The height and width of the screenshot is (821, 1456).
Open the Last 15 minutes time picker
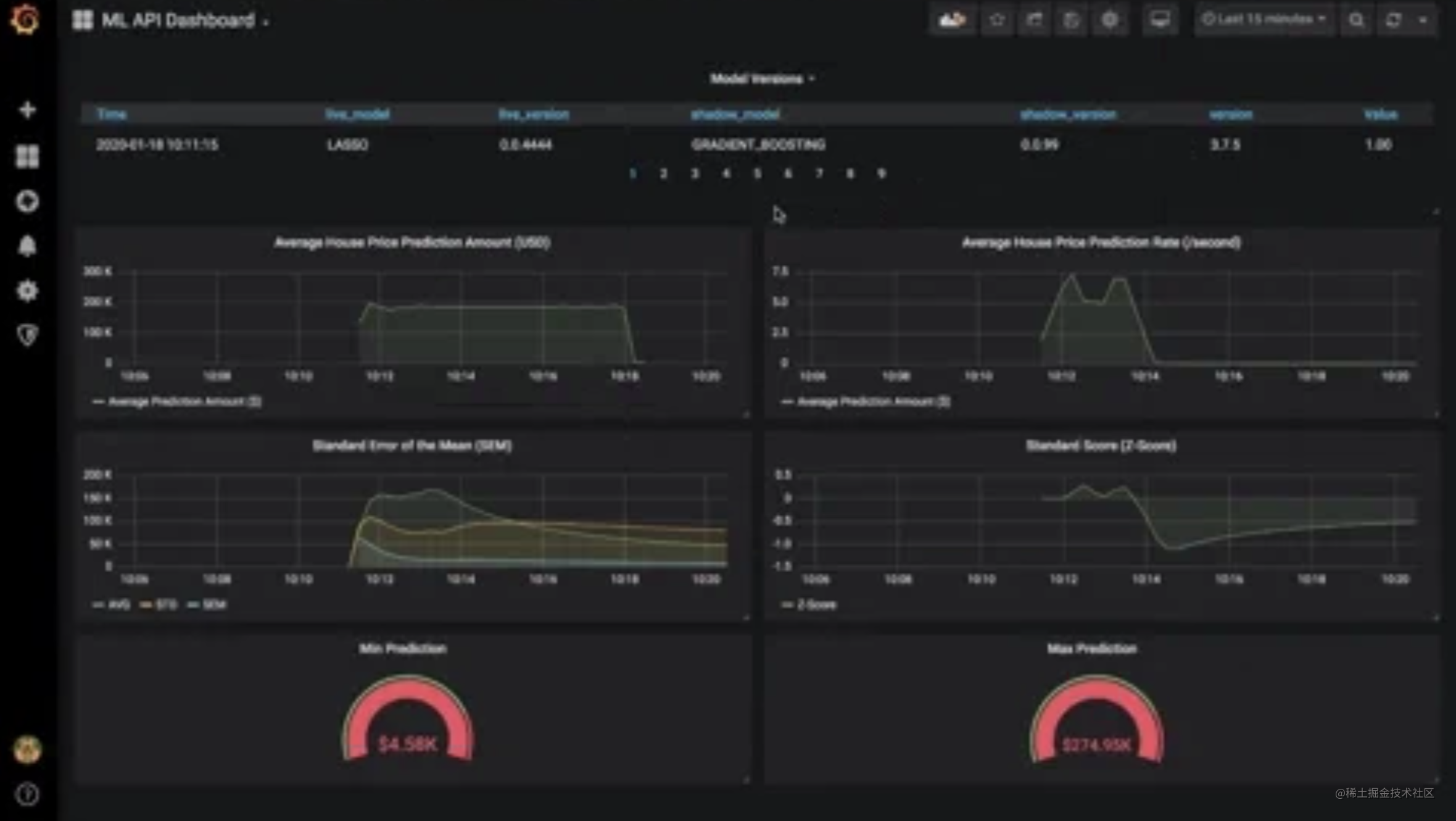pyautogui.click(x=1263, y=20)
